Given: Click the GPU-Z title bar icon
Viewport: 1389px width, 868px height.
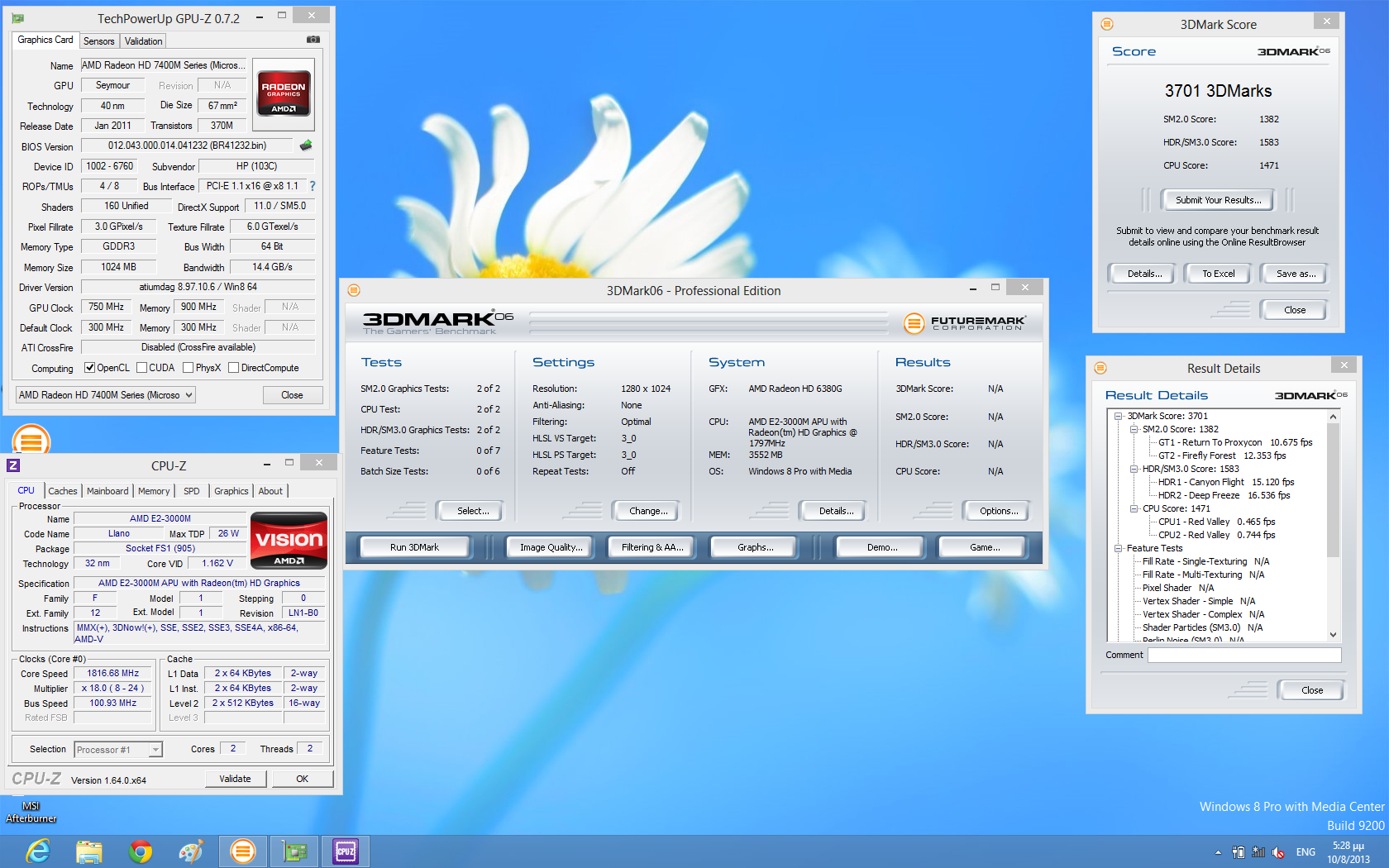Looking at the screenshot, I should click(18, 17).
